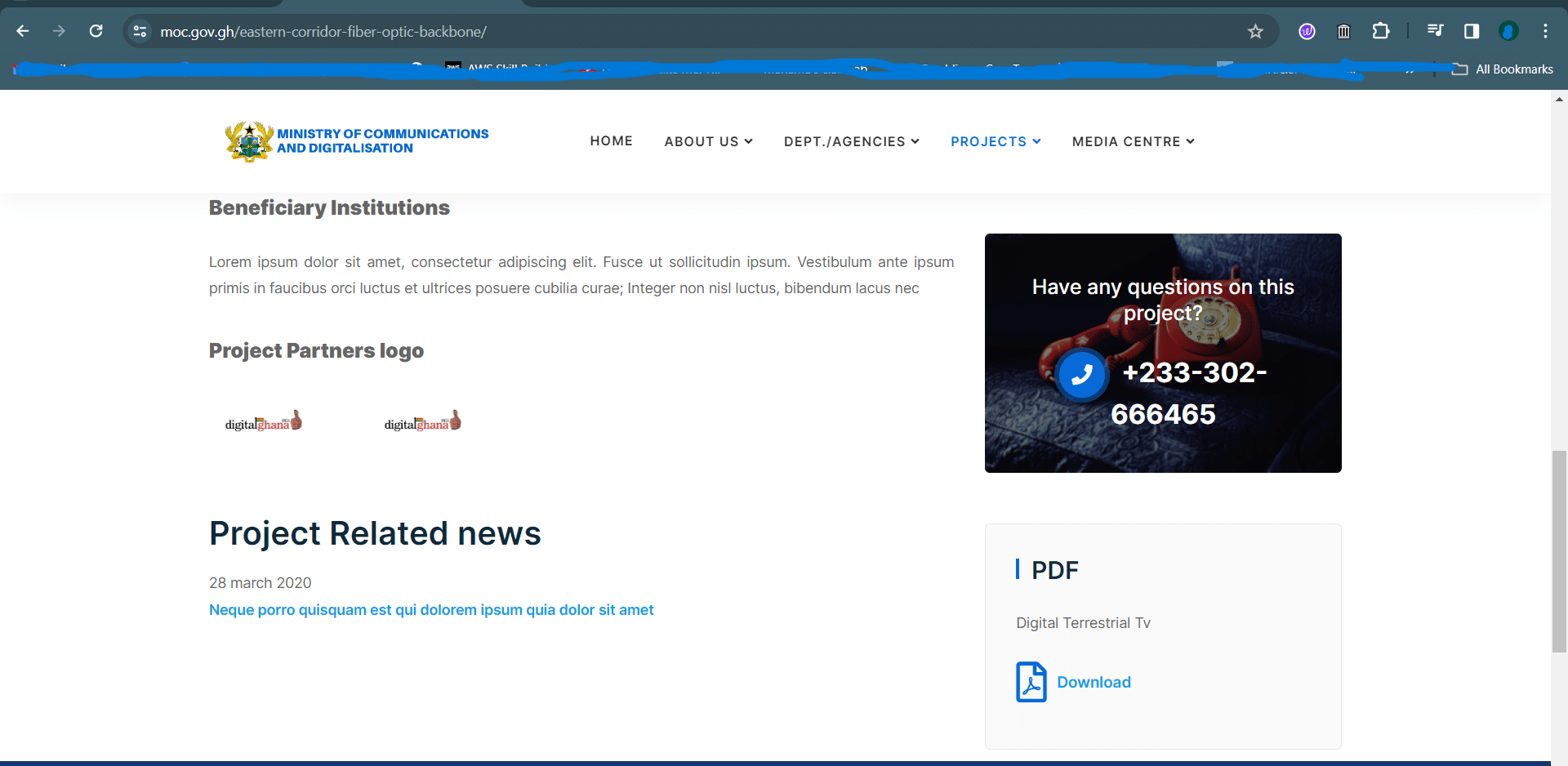Image resolution: width=1568 pixels, height=766 pixels.
Task: Click the scrollbar up arrow
Action: [x=1559, y=99]
